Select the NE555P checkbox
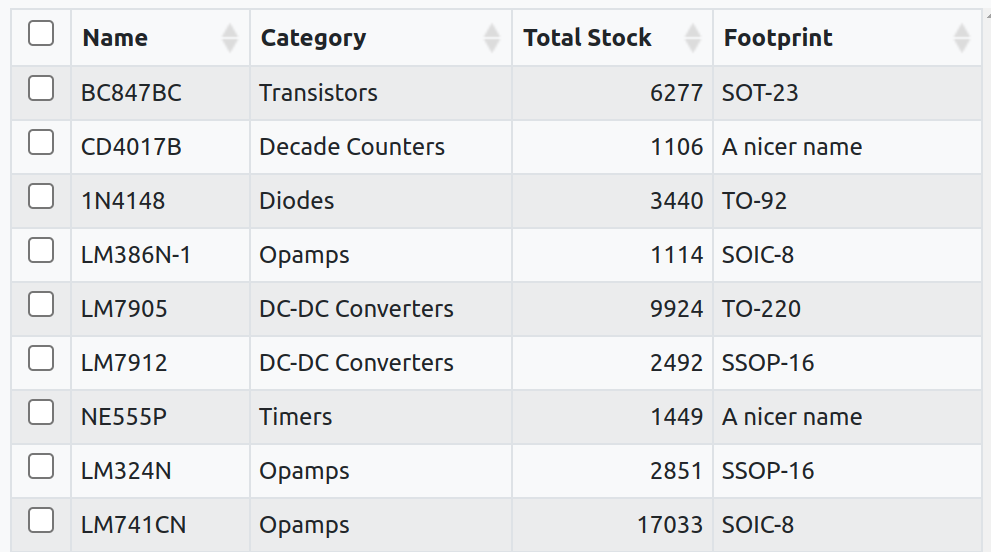 [41, 414]
